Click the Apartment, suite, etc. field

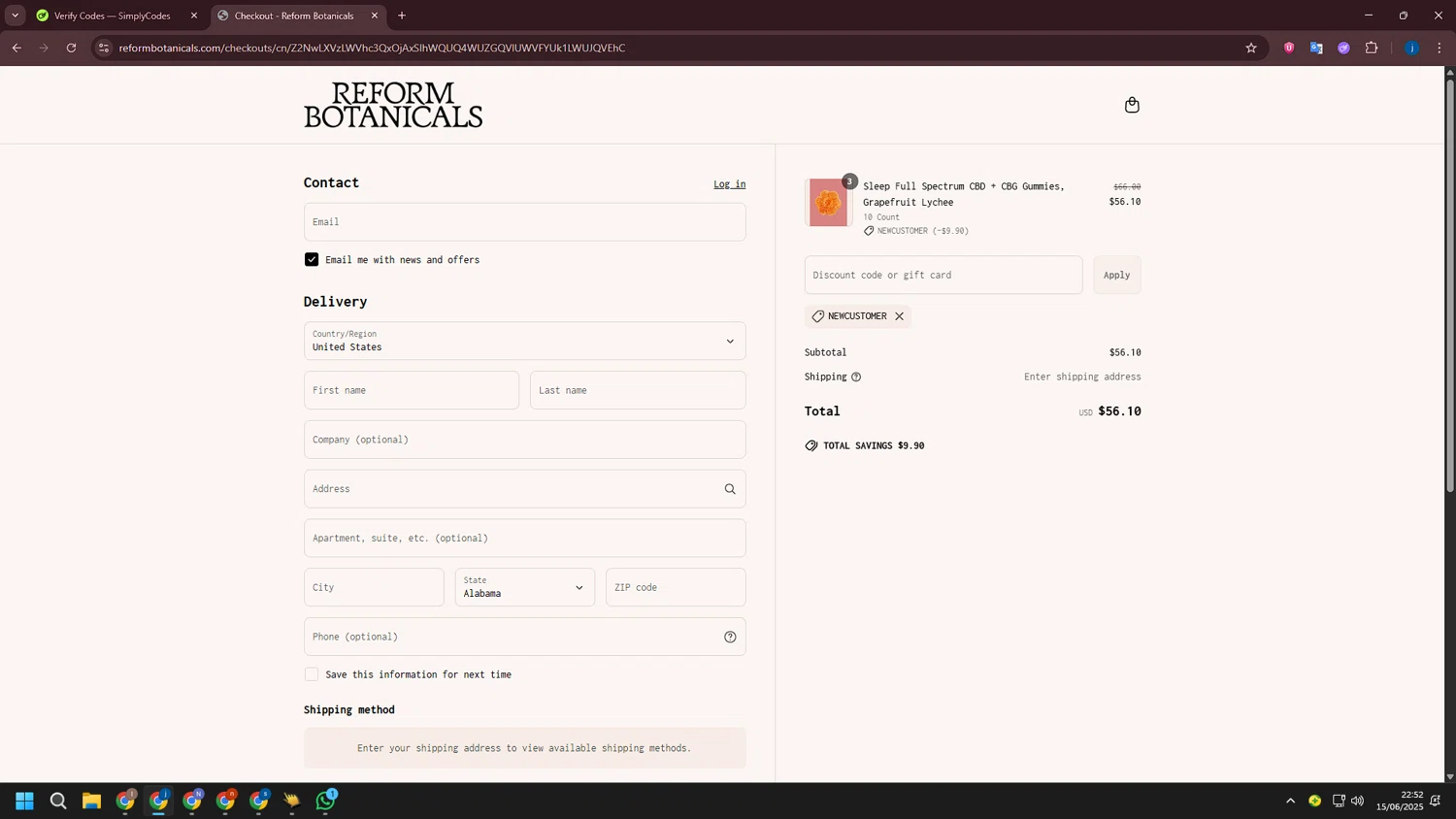pyautogui.click(x=525, y=538)
